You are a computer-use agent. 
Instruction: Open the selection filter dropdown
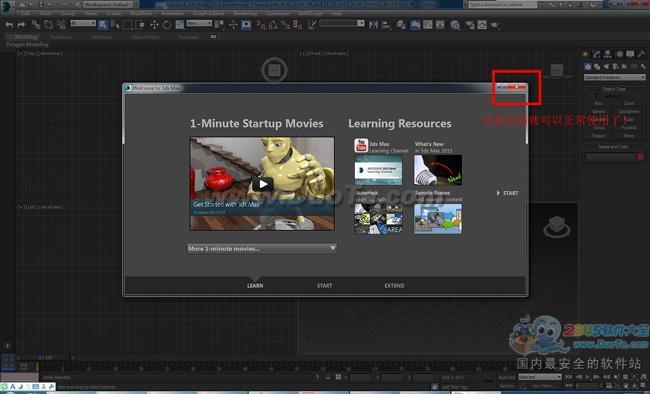(x=83, y=23)
